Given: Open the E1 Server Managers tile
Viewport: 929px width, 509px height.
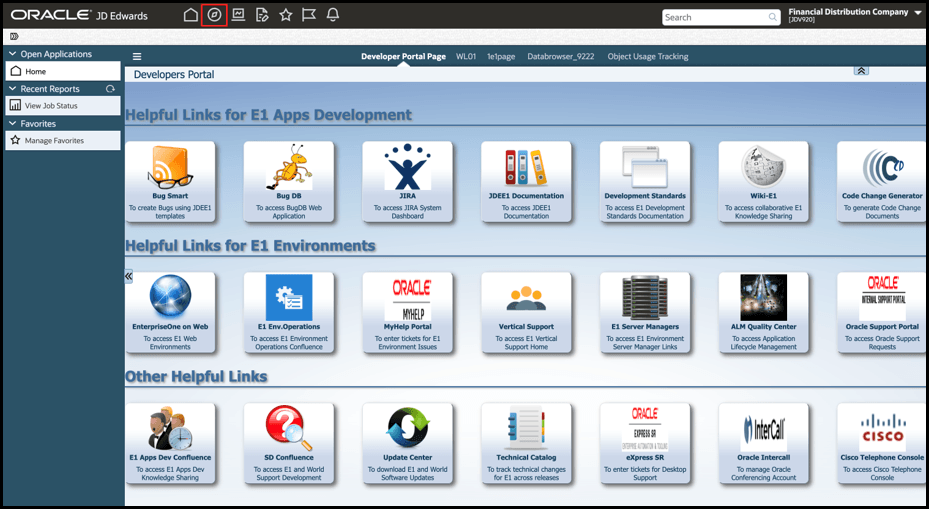Looking at the screenshot, I should point(645,313).
